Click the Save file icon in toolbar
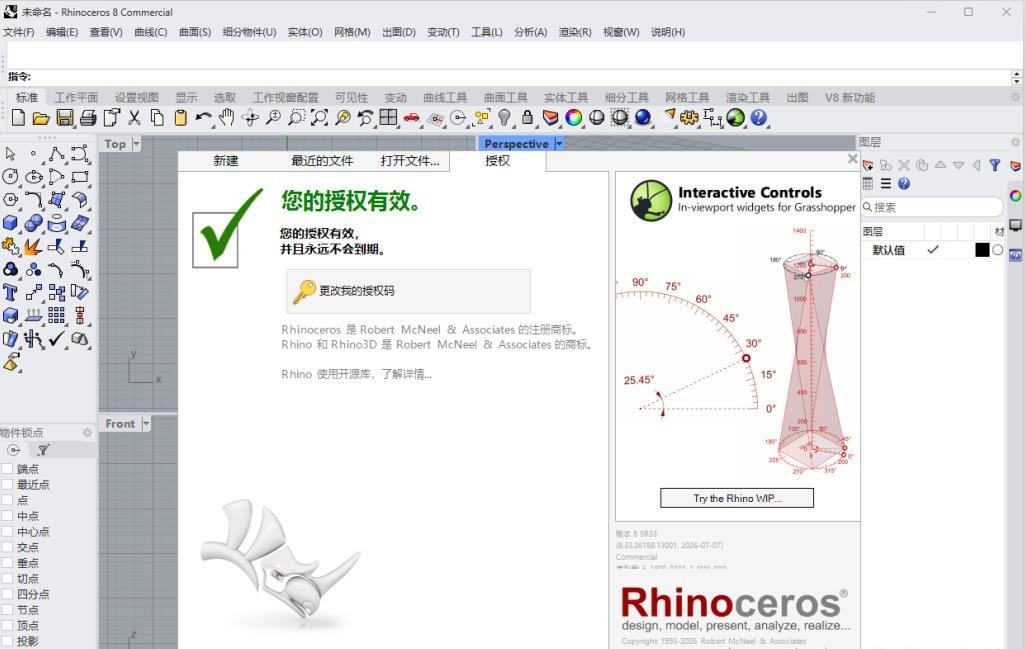This screenshot has height=649, width=1026. tap(64, 118)
